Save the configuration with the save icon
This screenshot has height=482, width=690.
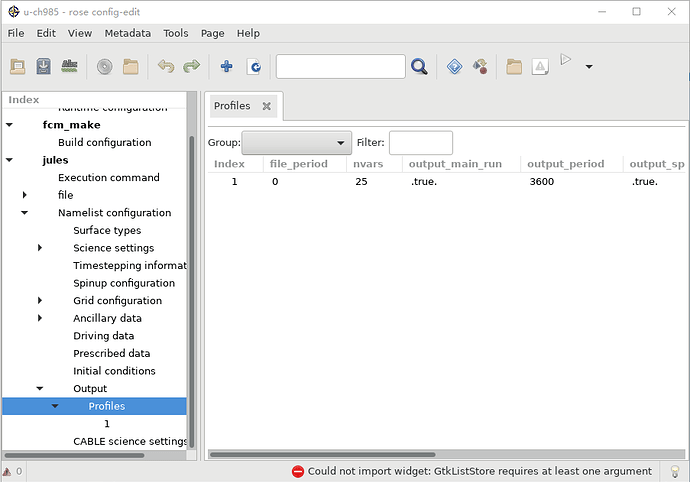click(x=43, y=66)
